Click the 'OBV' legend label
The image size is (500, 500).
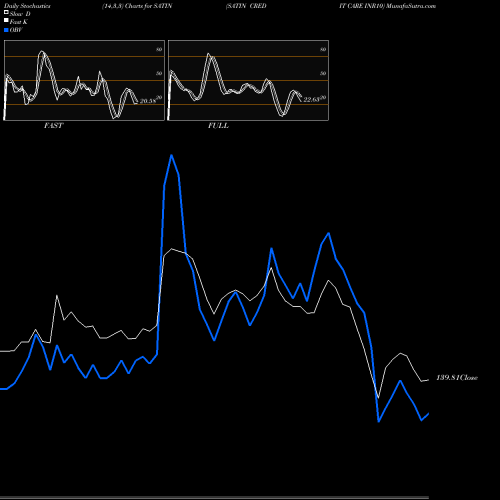(x=16, y=30)
